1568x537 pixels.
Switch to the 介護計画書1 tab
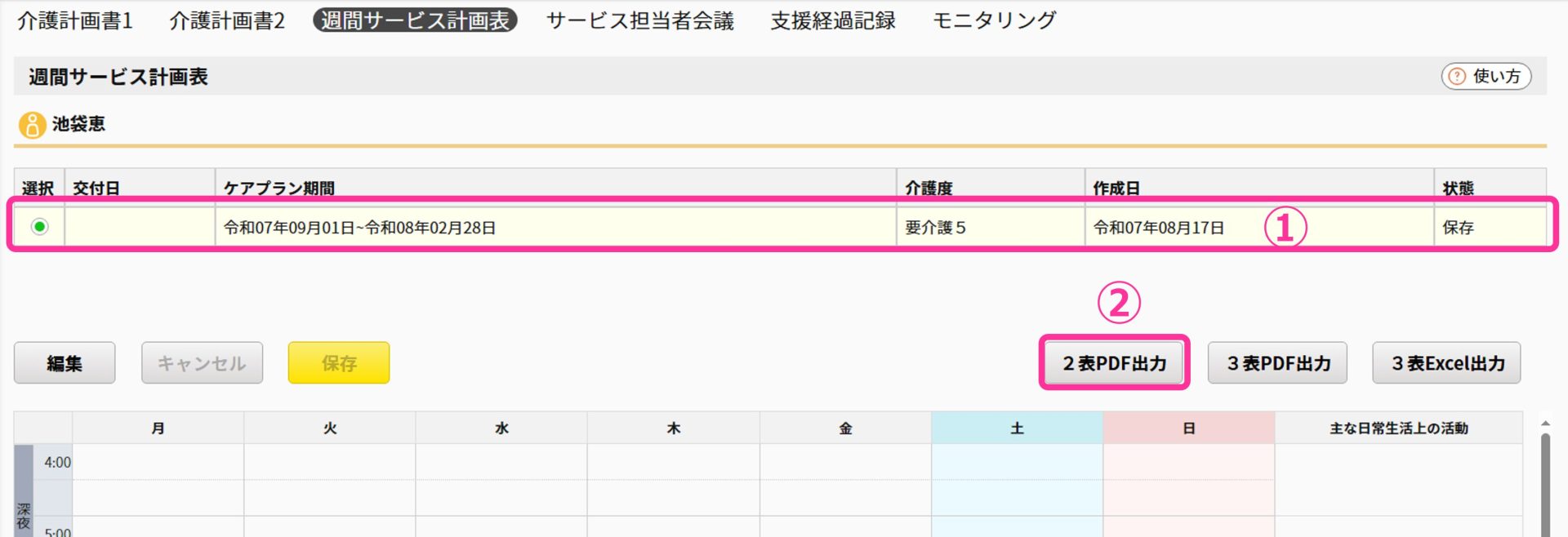coord(75,20)
